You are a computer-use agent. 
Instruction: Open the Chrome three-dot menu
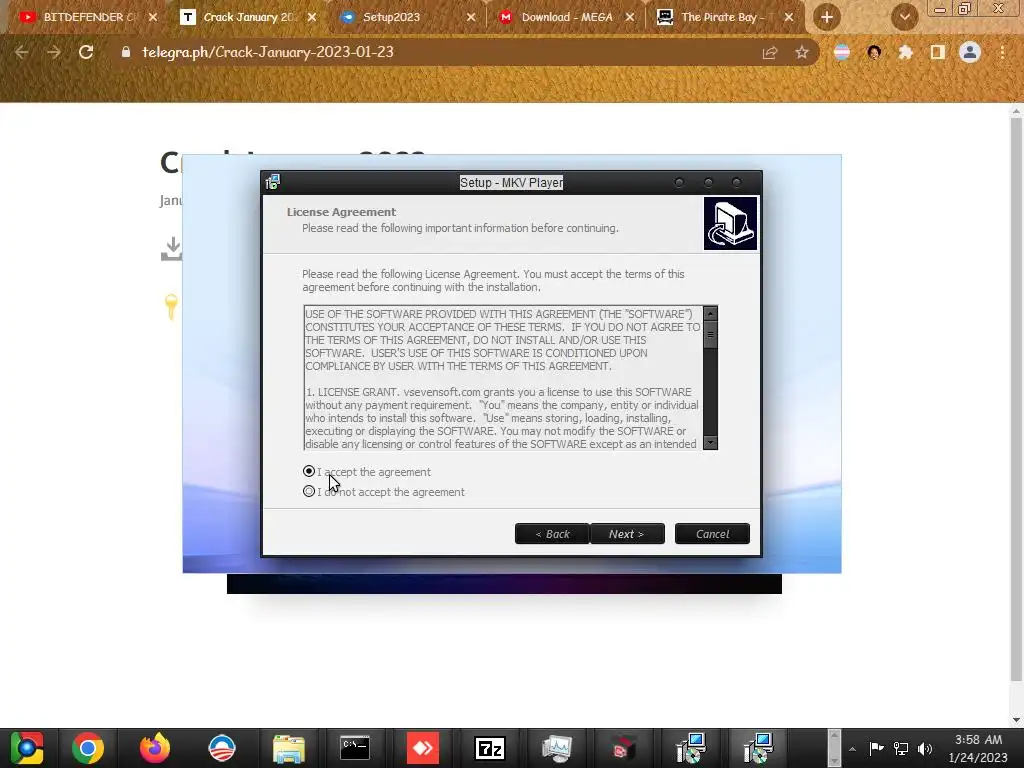pos(1002,52)
